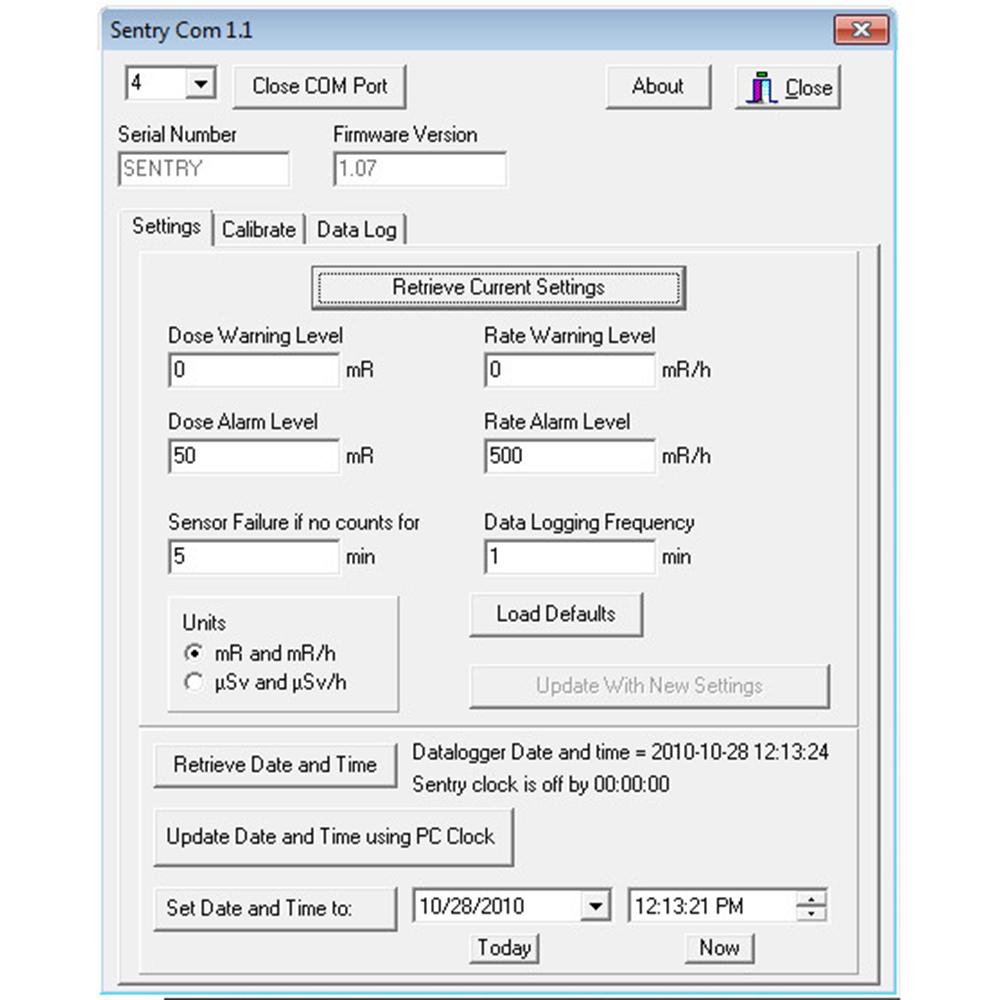Focus the Rate Warning Level field

click(570, 371)
